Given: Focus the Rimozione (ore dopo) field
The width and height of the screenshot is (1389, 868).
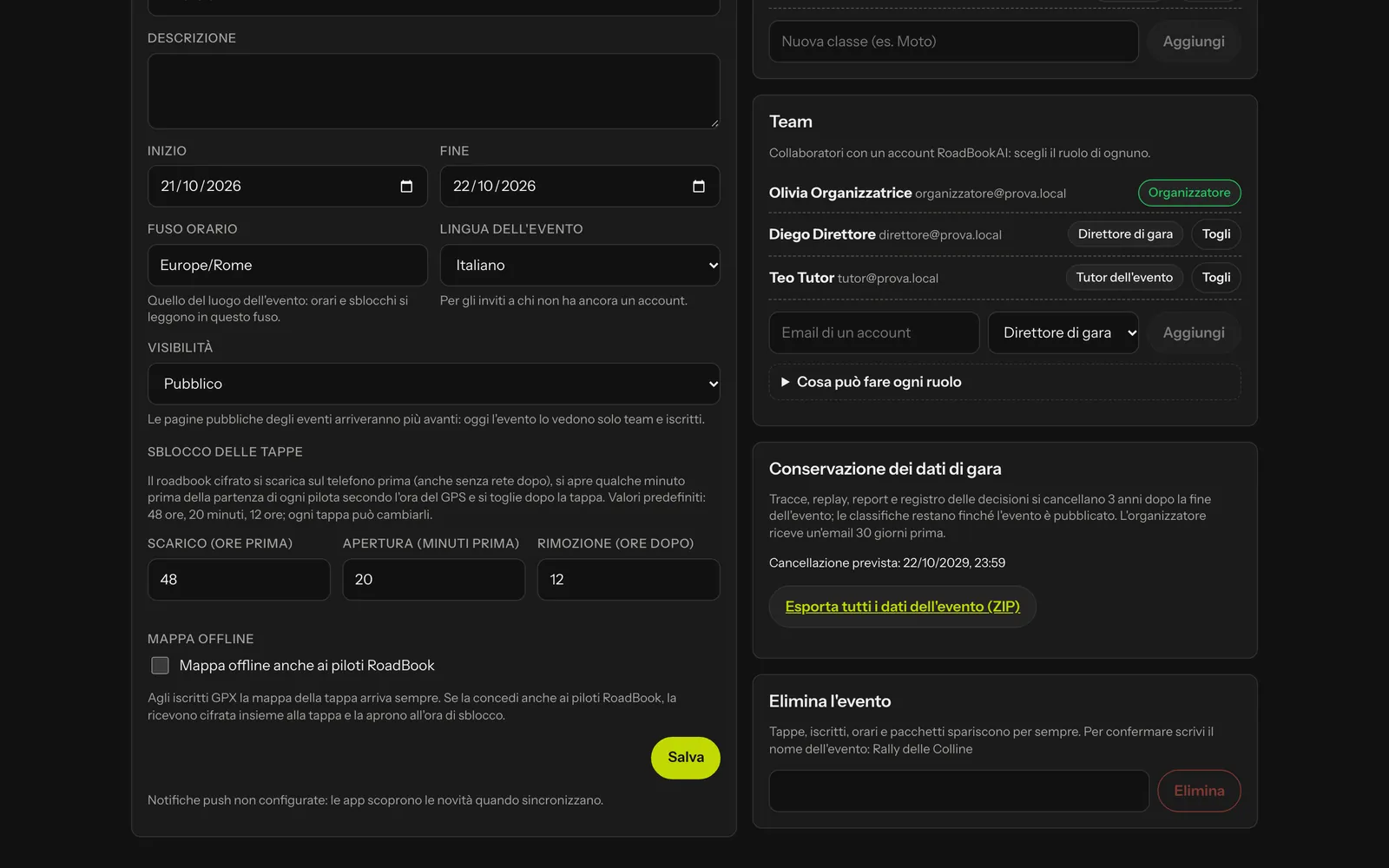Looking at the screenshot, I should pyautogui.click(x=629, y=580).
